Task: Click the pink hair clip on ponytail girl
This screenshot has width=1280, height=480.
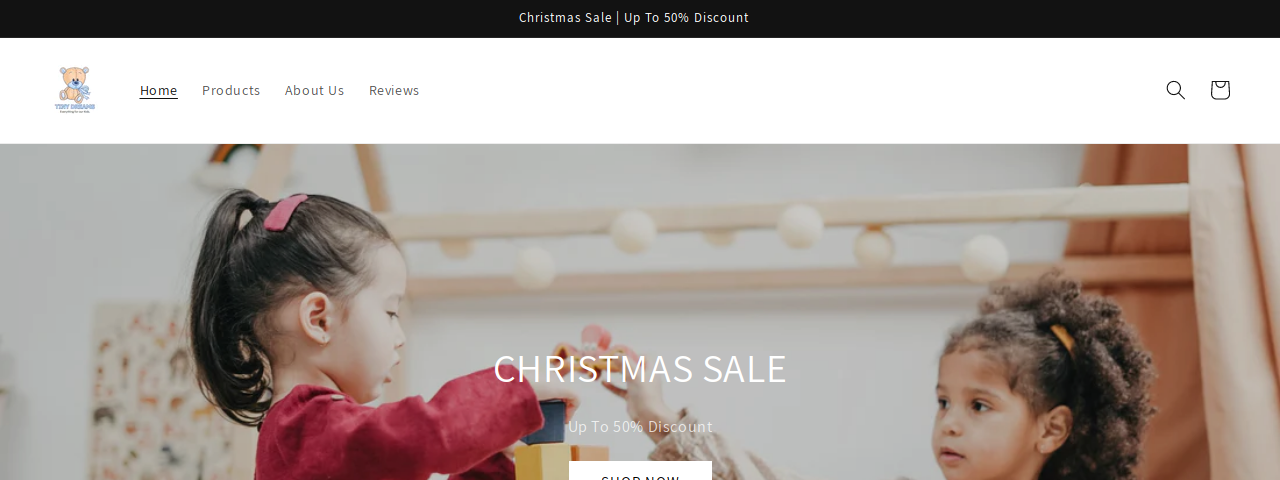Action: pyautogui.click(x=285, y=212)
